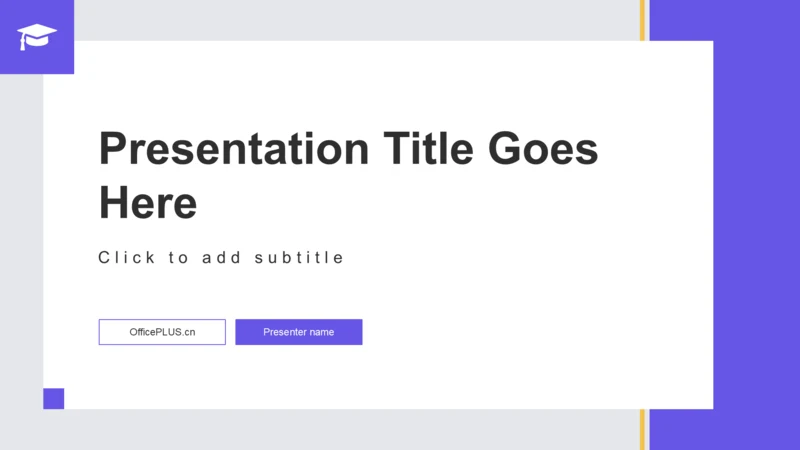Viewport: 800px width, 450px height.
Task: Click the word "Click" in the subtitle
Action: pyautogui.click(x=126, y=258)
